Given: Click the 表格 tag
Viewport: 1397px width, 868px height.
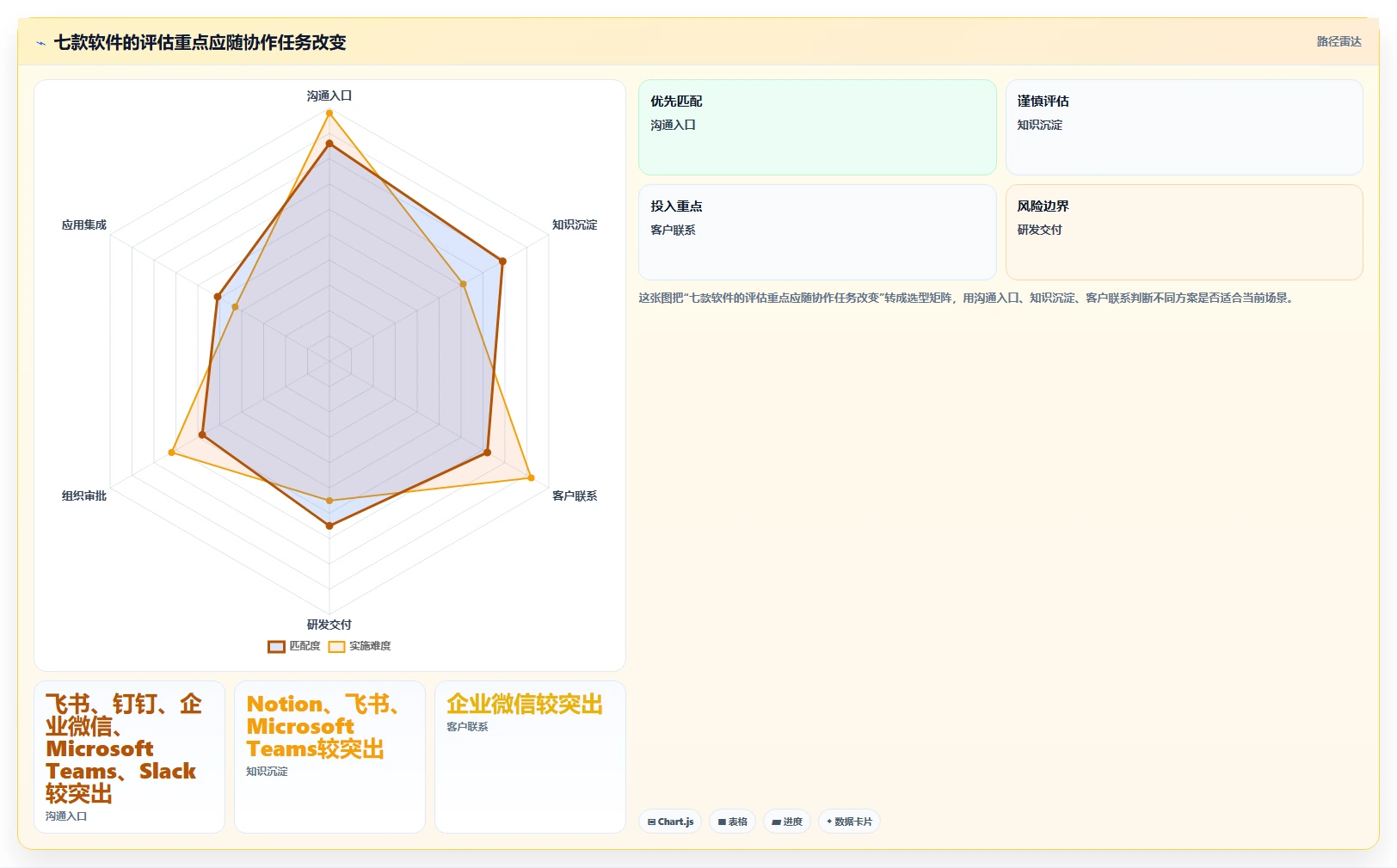Looking at the screenshot, I should click(733, 822).
